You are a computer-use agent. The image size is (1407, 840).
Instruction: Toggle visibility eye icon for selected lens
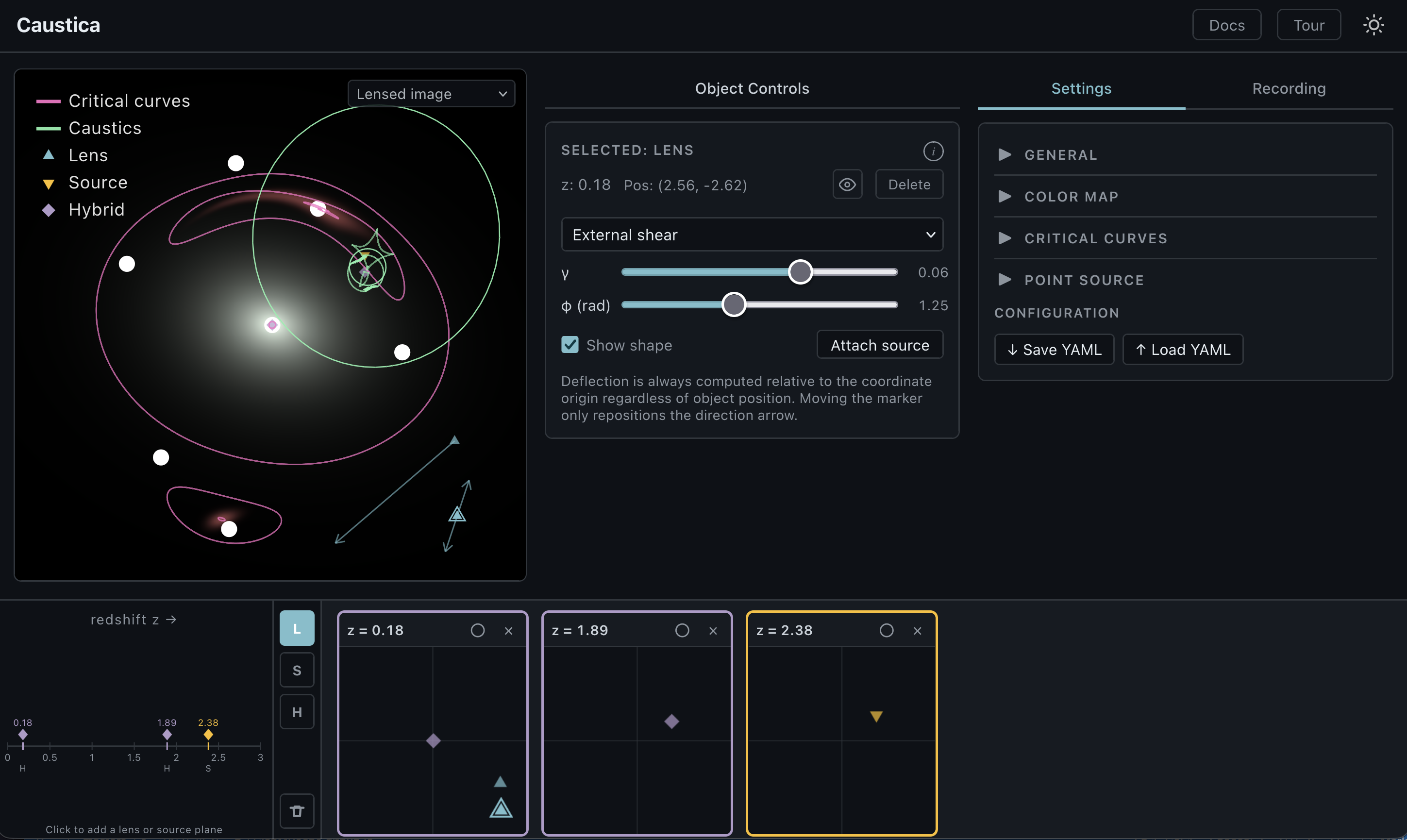(847, 185)
